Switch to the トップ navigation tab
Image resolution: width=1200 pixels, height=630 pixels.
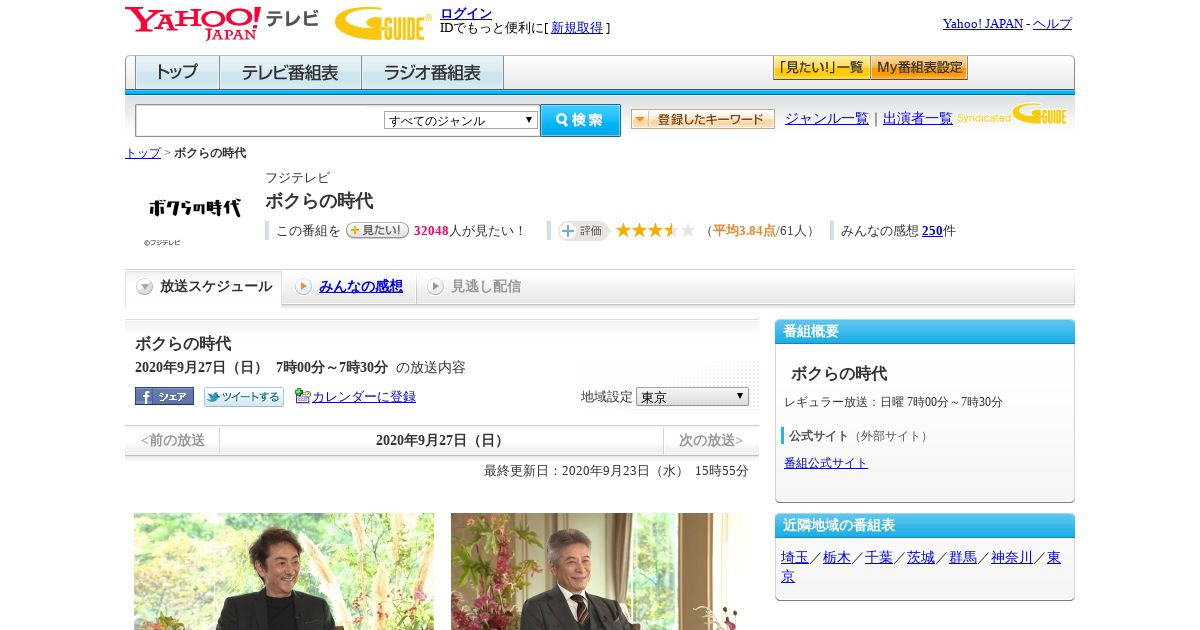[177, 72]
